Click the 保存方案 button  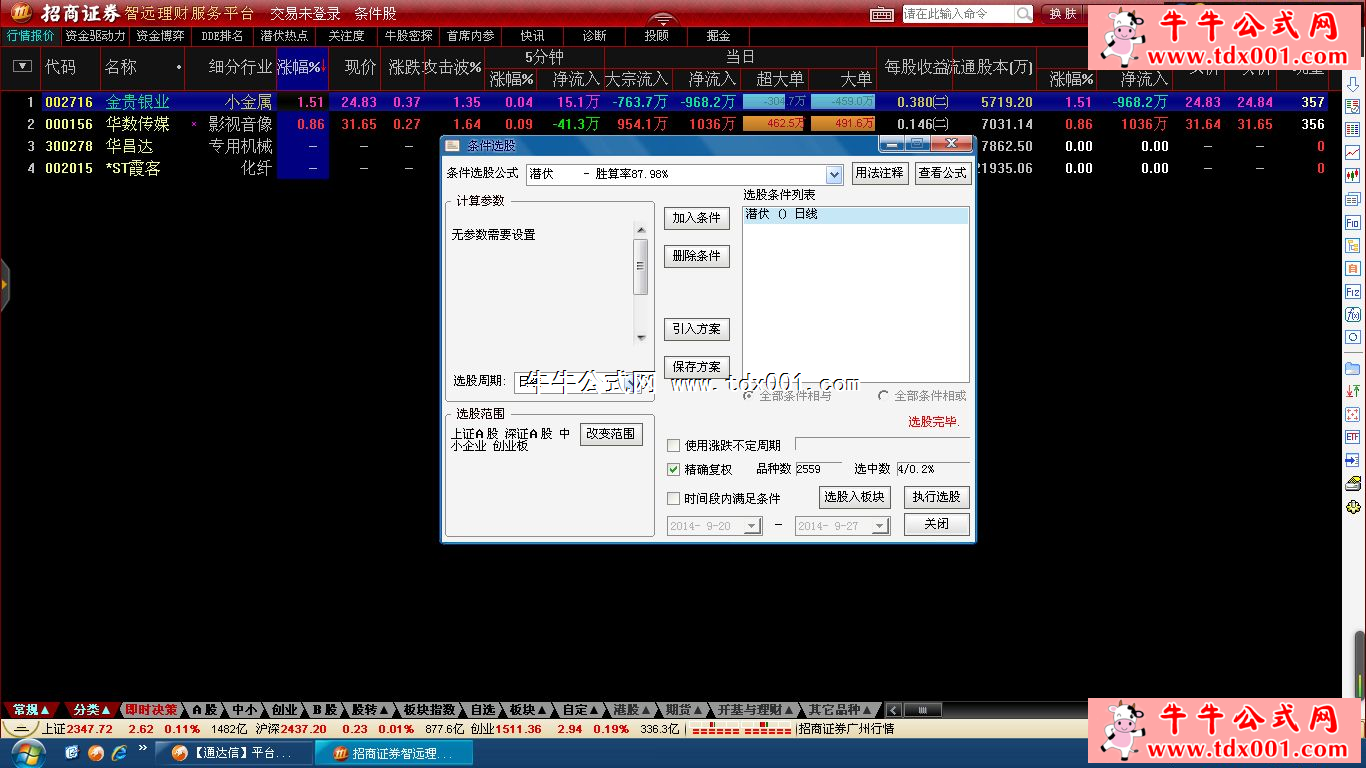coord(697,367)
